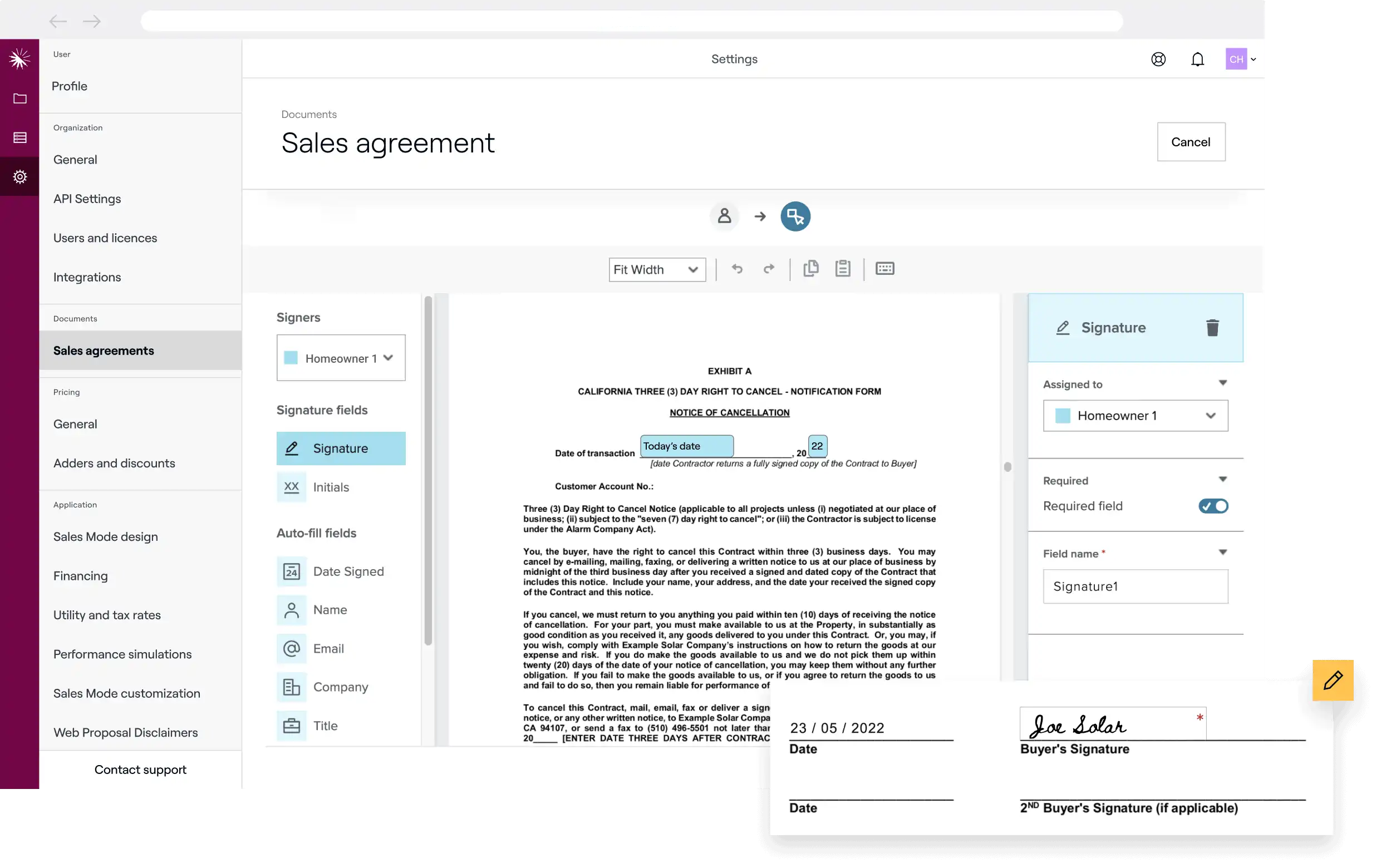Add an Initials signature field
The image size is (1381, 868).
341,487
